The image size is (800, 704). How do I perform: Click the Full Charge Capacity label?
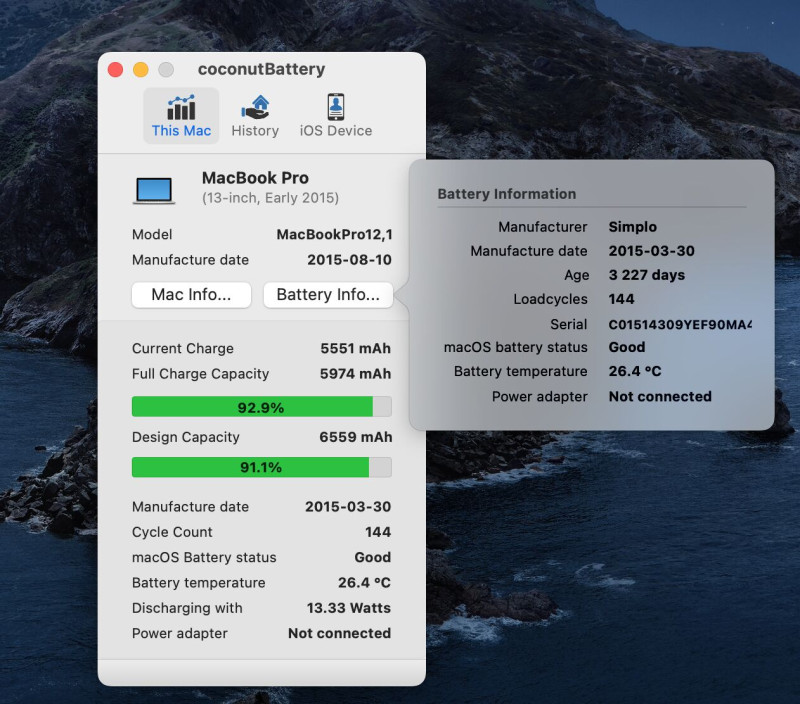[x=201, y=374]
